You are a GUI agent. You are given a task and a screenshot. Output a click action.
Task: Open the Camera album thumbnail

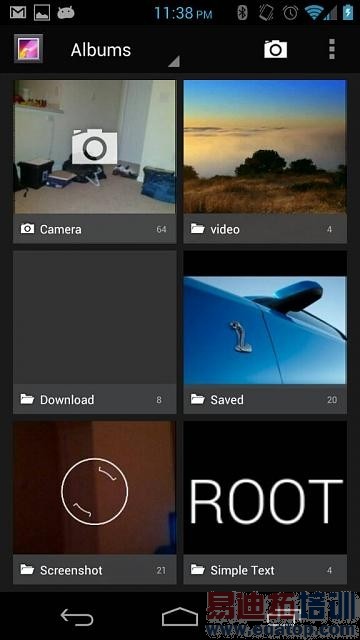95,147
